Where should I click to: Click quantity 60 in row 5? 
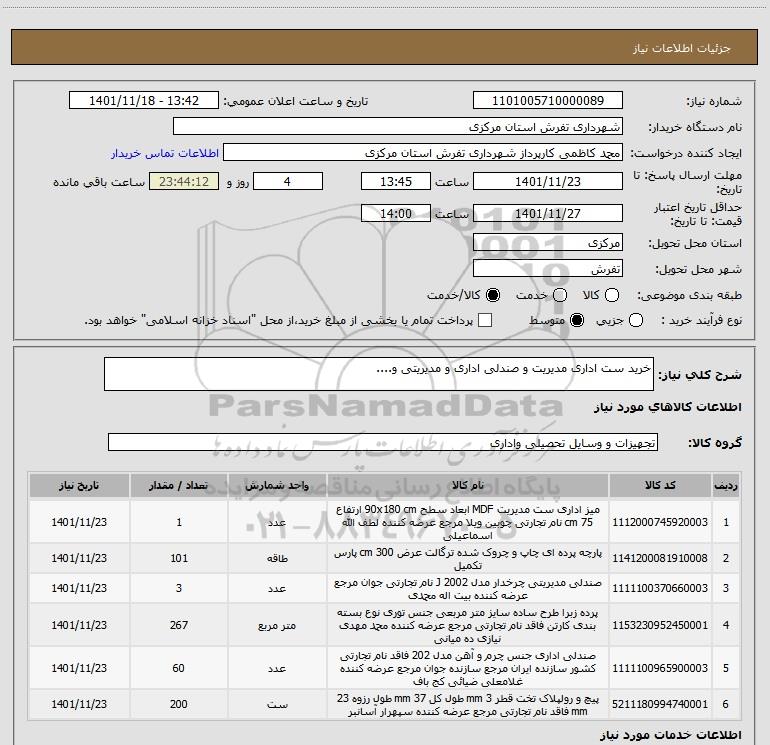pyautogui.click(x=179, y=668)
